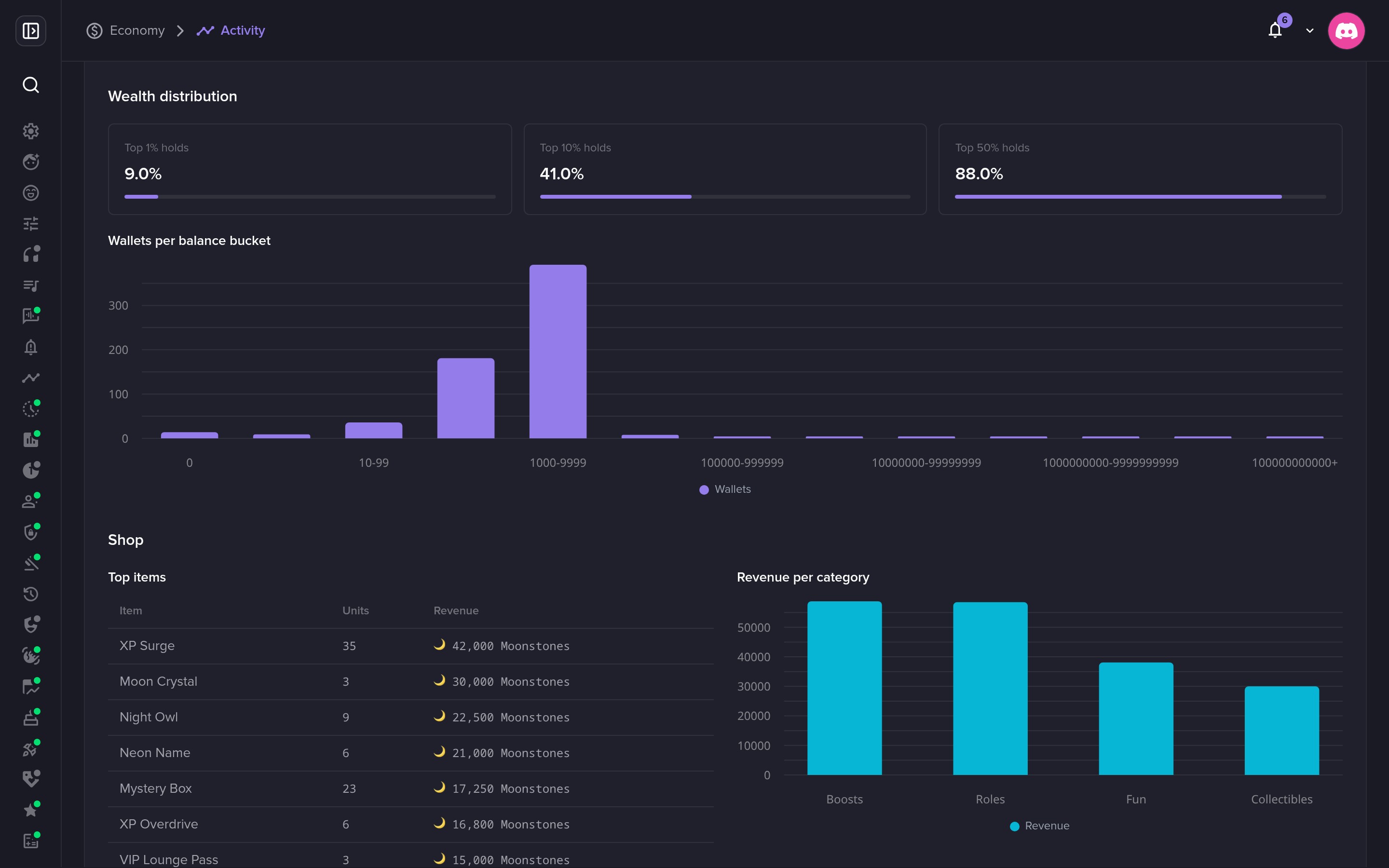The width and height of the screenshot is (1389, 868).
Task: Click the history clock sidebar icon
Action: [30, 594]
